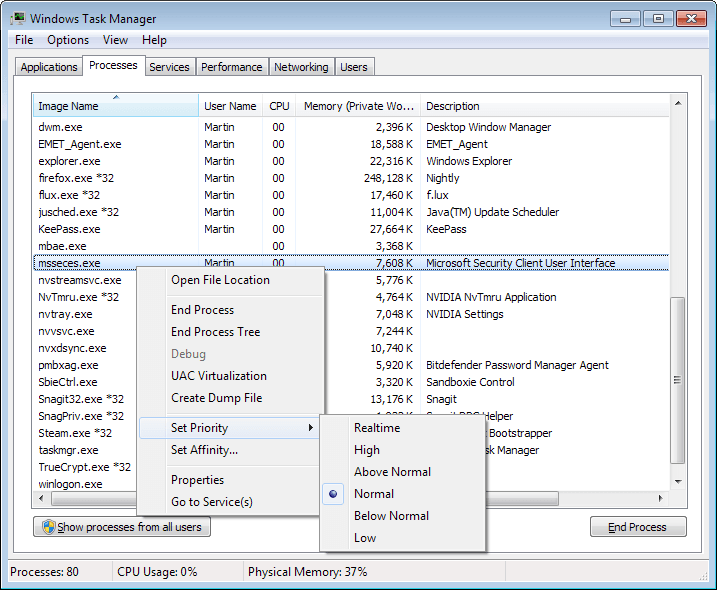Select the nvtray.exe process
Screen dimensions: 717x590
(65, 314)
